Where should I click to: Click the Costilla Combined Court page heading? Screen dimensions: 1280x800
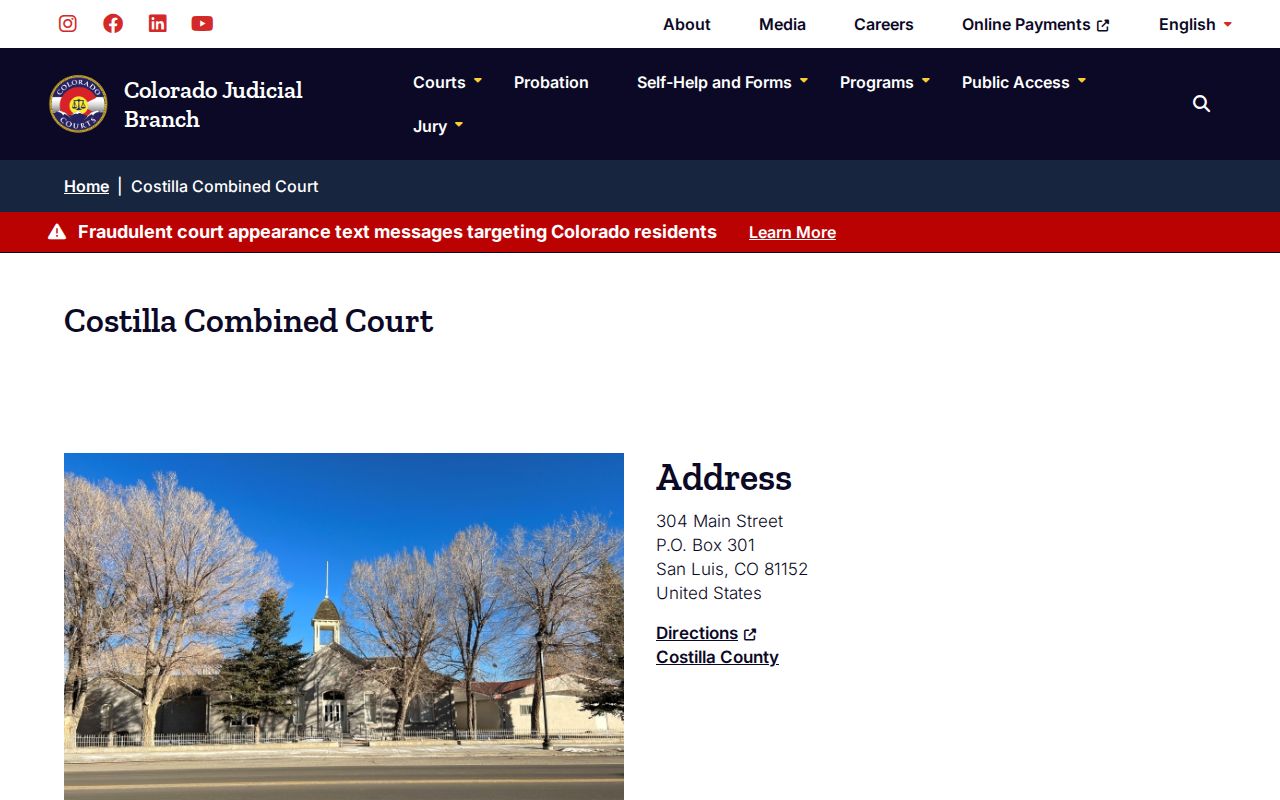coord(248,321)
